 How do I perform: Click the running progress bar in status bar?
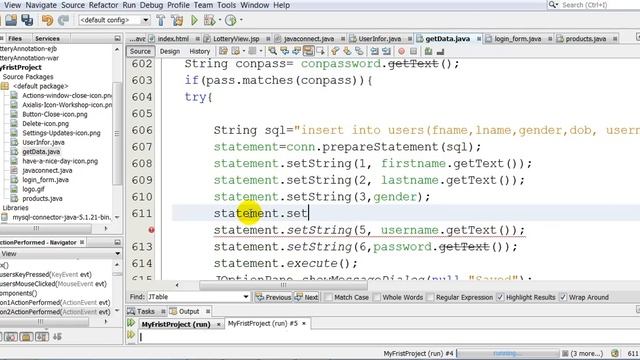pyautogui.click(x=508, y=353)
